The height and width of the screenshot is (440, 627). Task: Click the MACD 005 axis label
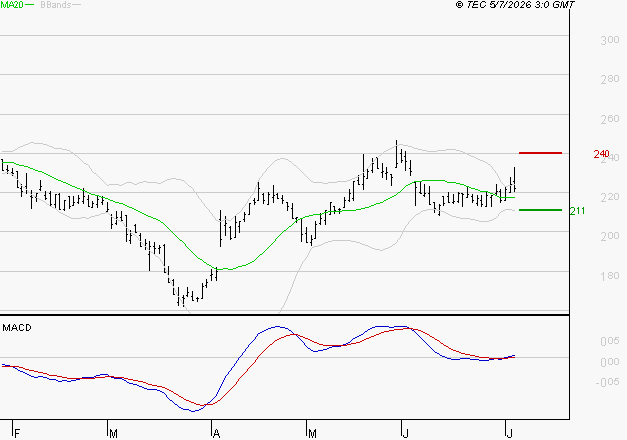610,341
